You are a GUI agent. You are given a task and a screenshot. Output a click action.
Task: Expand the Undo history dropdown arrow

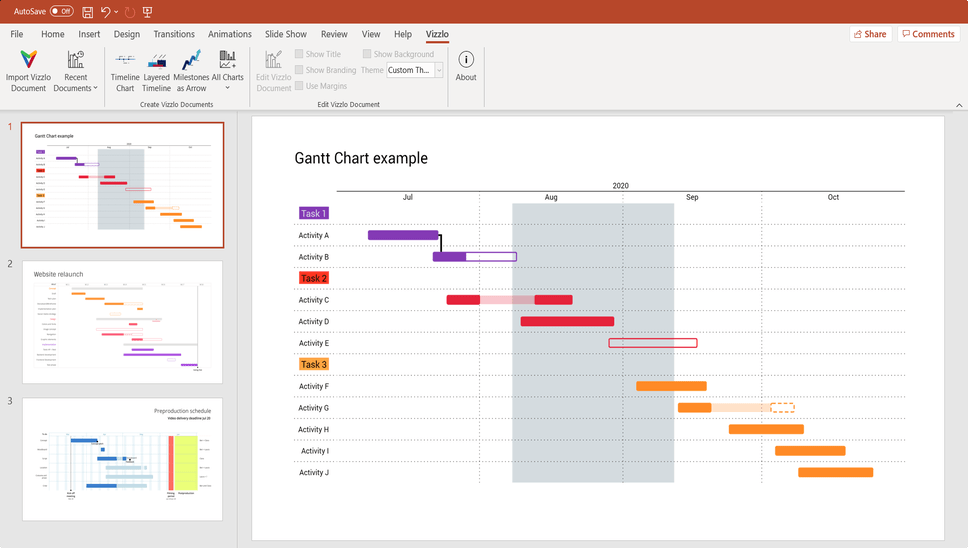tap(116, 12)
